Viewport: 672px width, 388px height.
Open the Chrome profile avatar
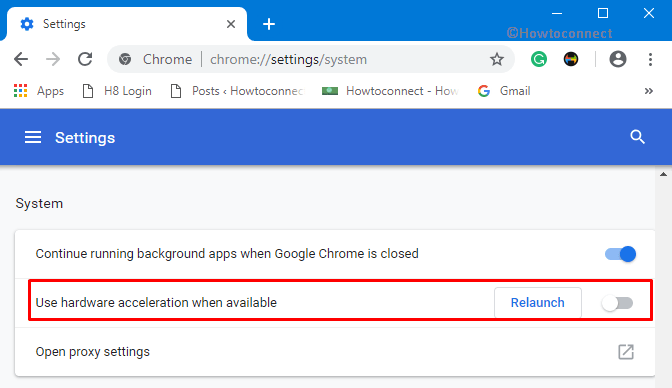click(618, 59)
